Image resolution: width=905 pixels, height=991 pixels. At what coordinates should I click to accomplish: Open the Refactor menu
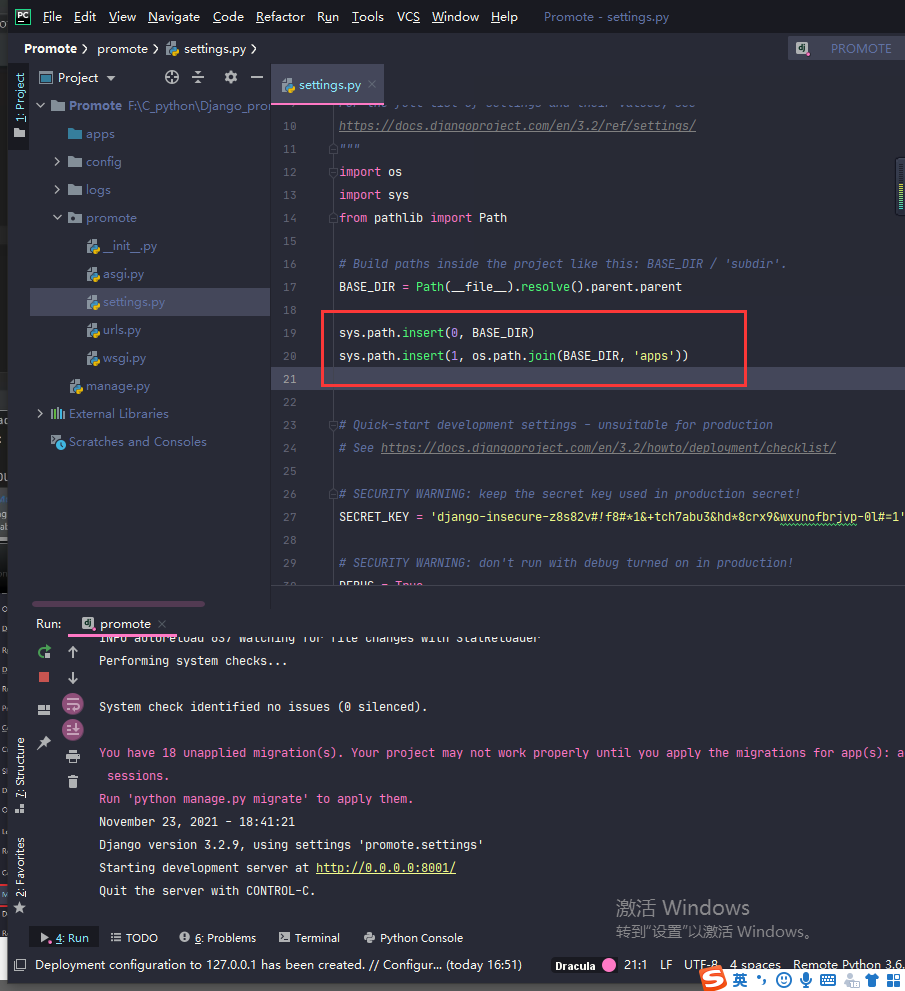(x=280, y=17)
